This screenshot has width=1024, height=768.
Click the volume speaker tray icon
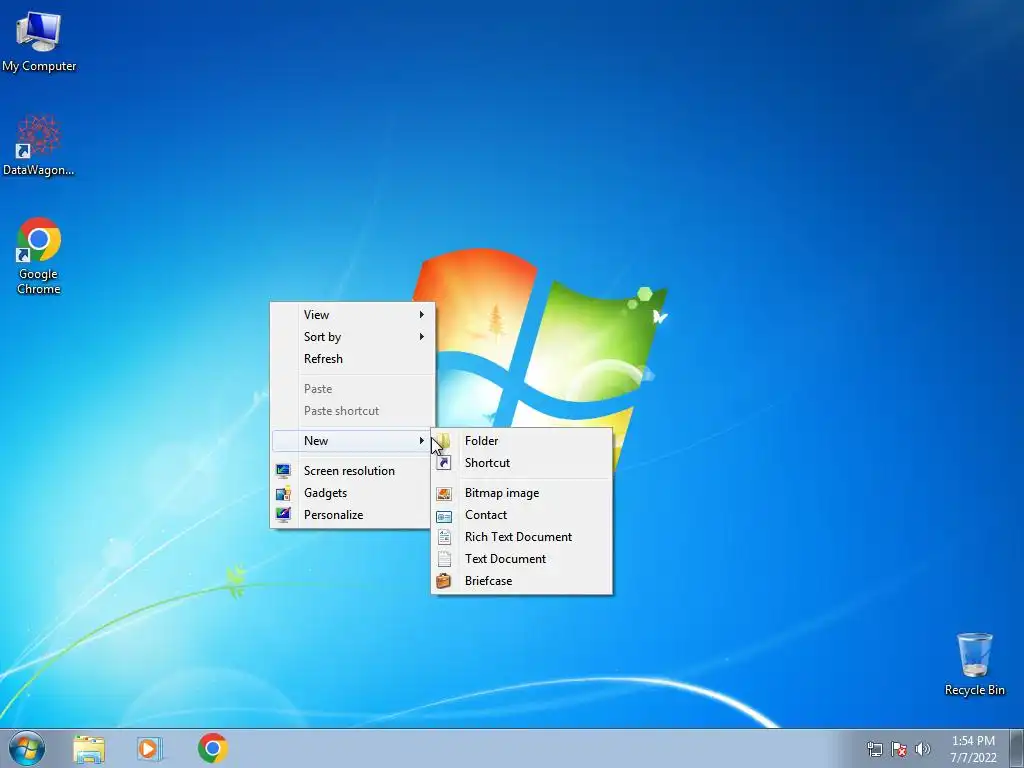tap(922, 749)
